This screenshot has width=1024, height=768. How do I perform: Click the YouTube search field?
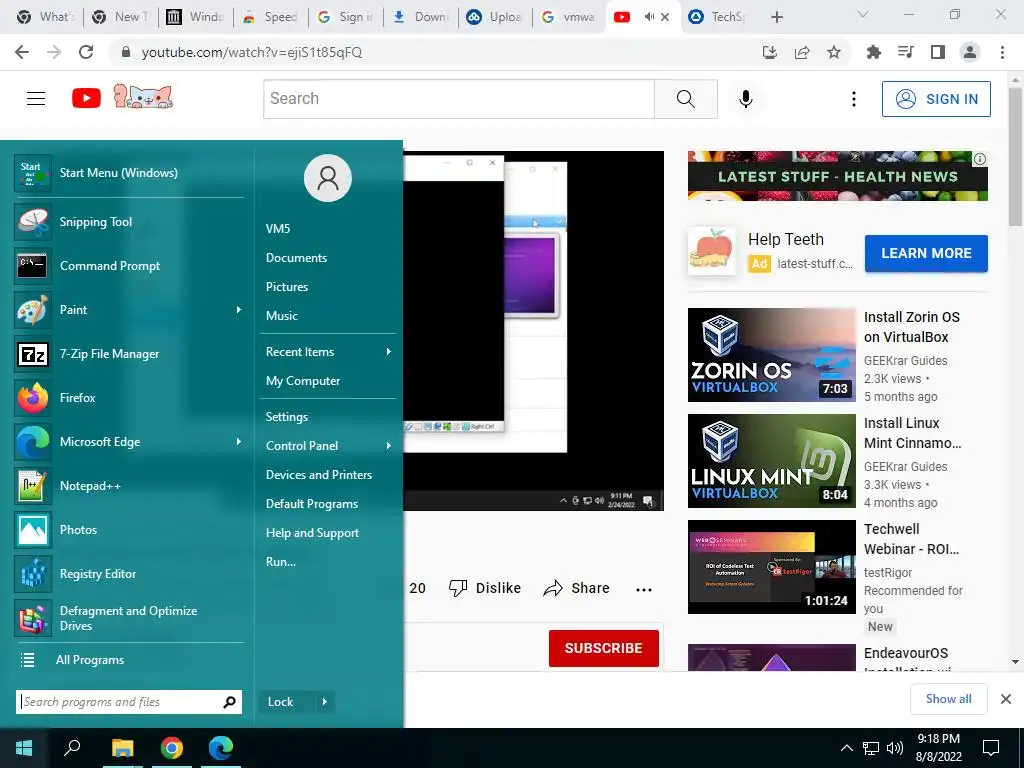coord(458,99)
